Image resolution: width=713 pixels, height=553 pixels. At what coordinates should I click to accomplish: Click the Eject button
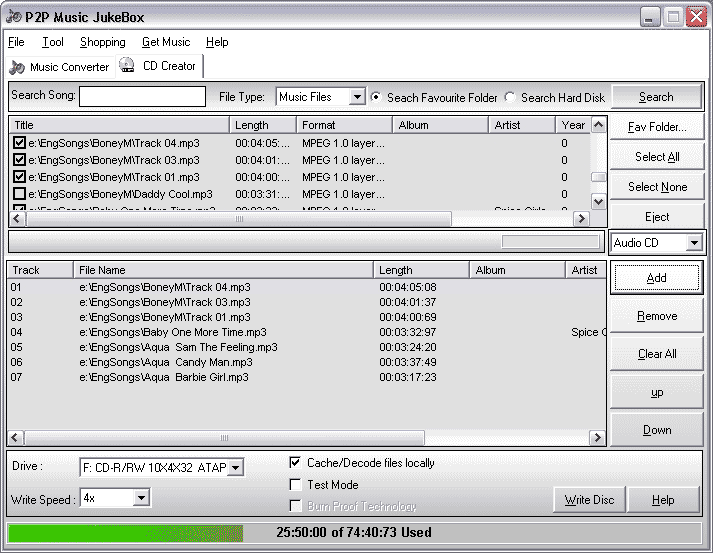(x=657, y=217)
